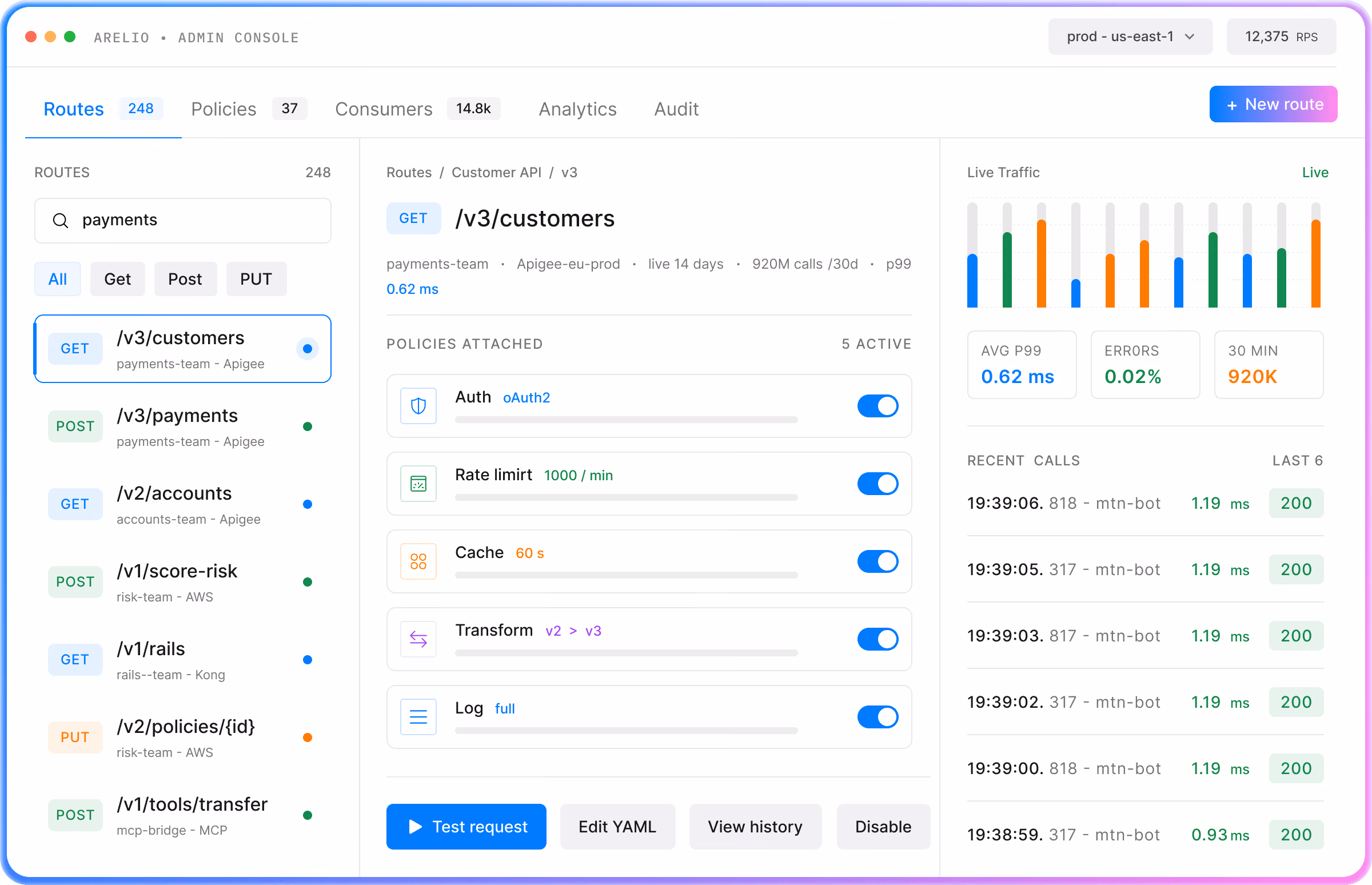The image size is (1372, 885).
Task: Click the Auth policy shield icon
Action: click(418, 406)
